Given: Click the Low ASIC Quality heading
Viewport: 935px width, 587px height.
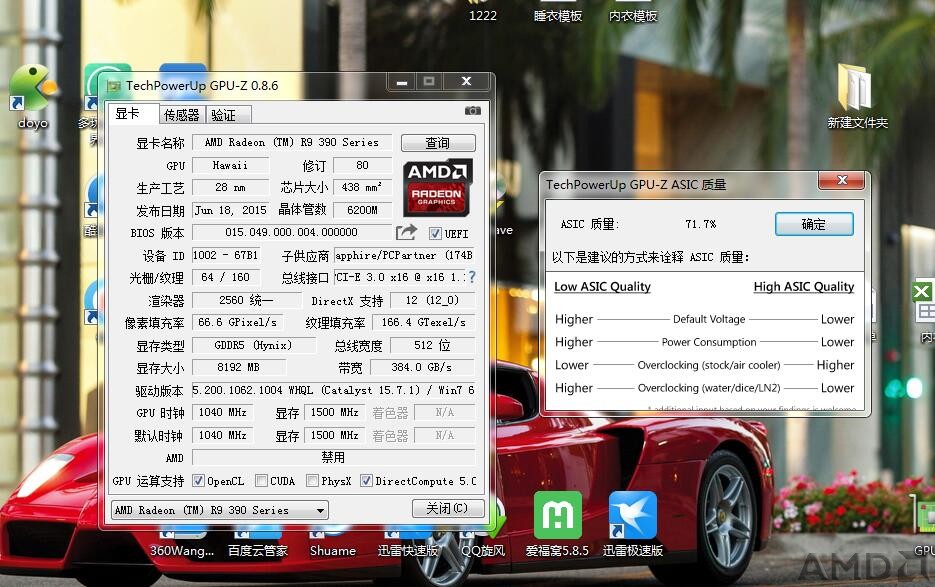Looking at the screenshot, I should 602,286.
